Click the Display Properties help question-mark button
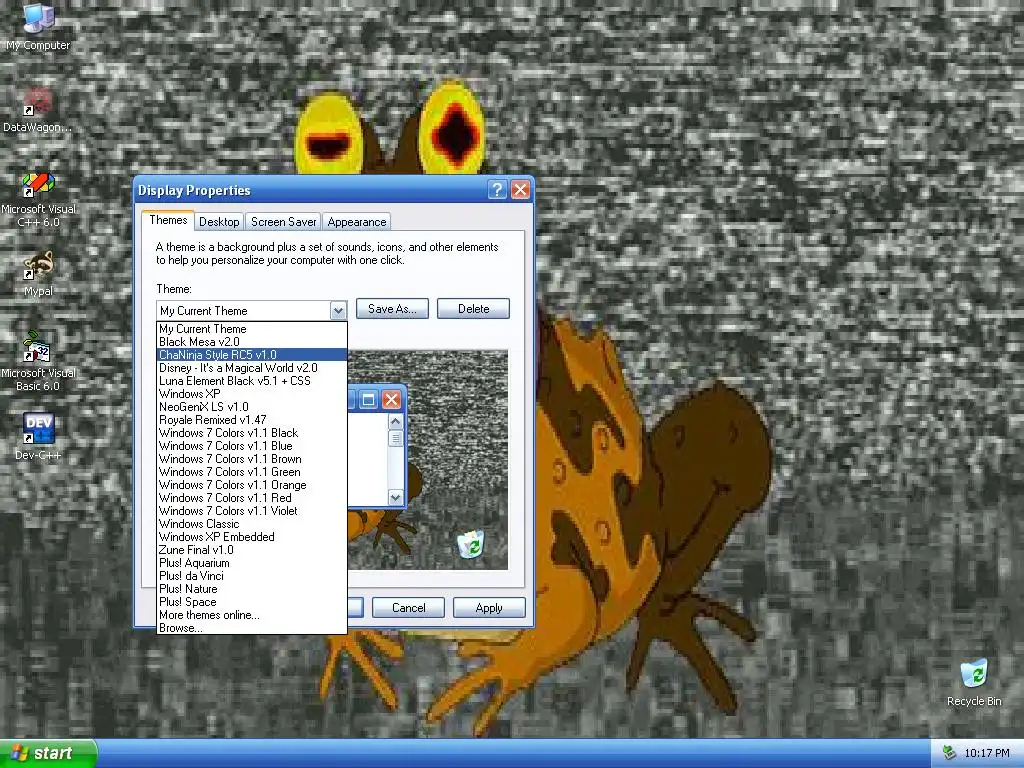Image resolution: width=1024 pixels, height=768 pixels. pos(497,190)
